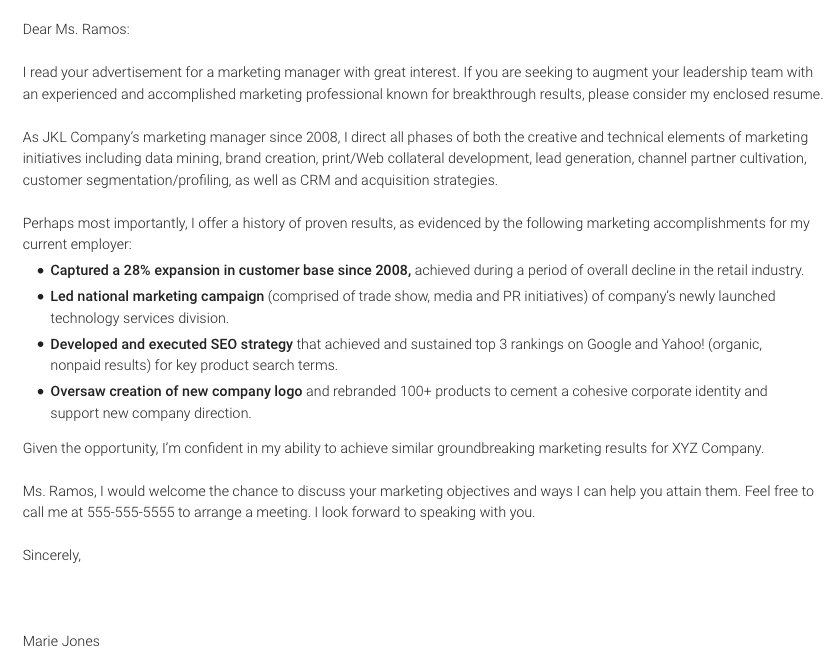Click "technology services division" text

click(x=140, y=318)
